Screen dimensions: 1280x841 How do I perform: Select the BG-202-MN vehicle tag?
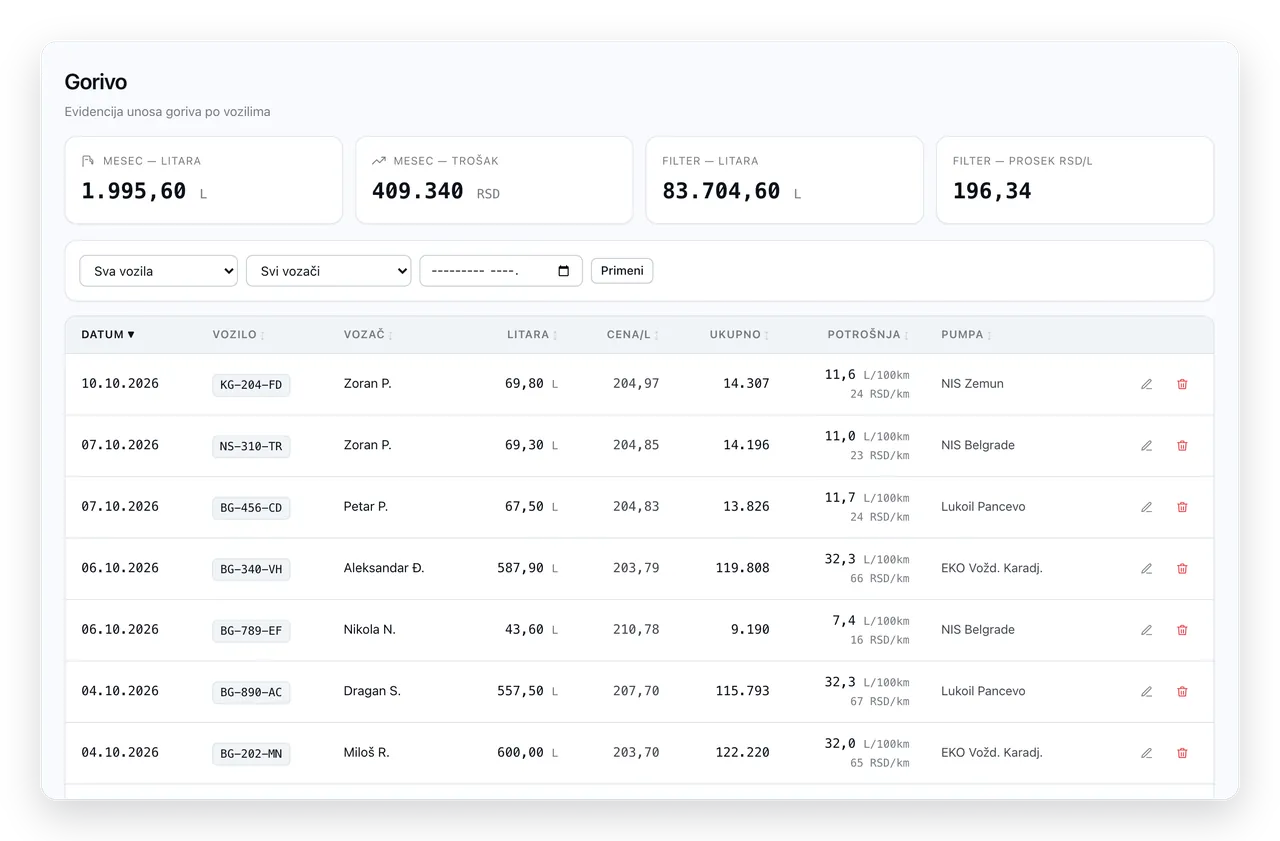tap(251, 754)
